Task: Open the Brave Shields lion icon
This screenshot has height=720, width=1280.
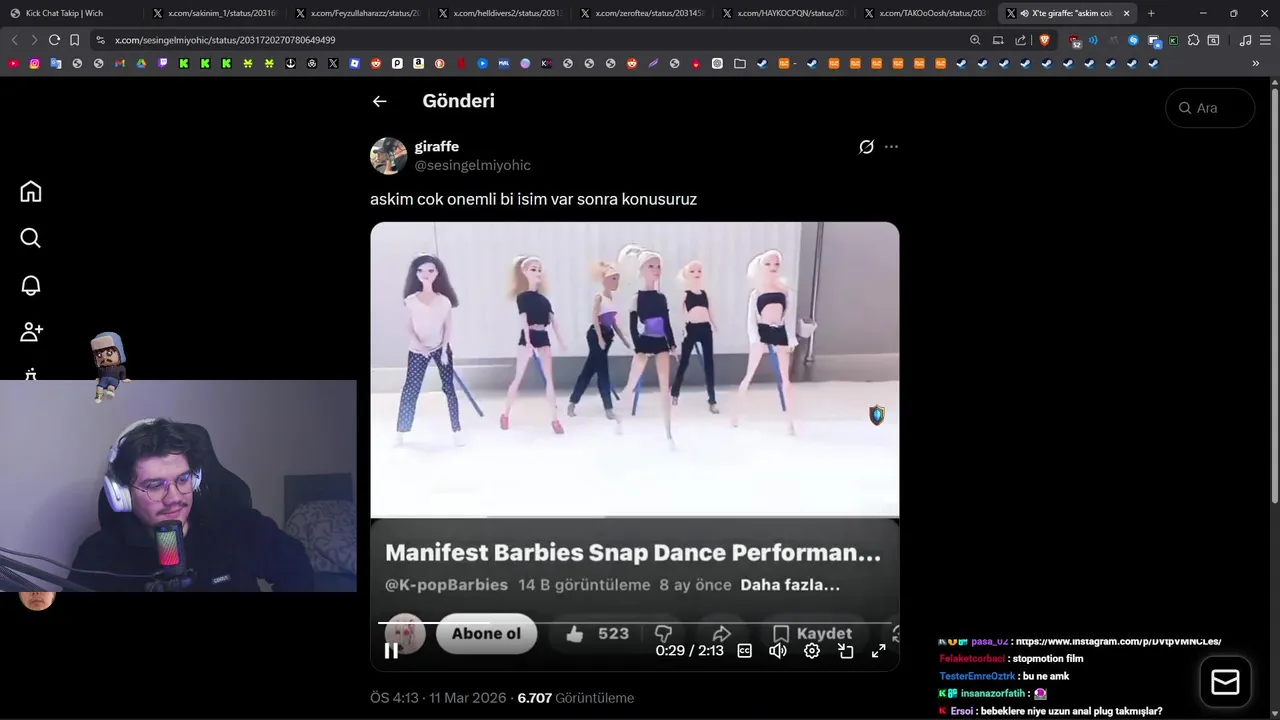Action: click(1045, 40)
